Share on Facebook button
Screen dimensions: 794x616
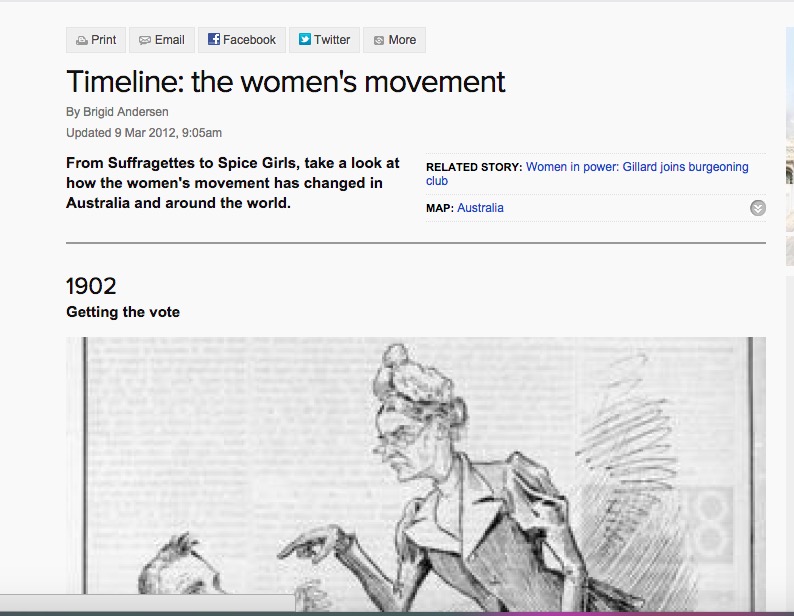coord(242,40)
